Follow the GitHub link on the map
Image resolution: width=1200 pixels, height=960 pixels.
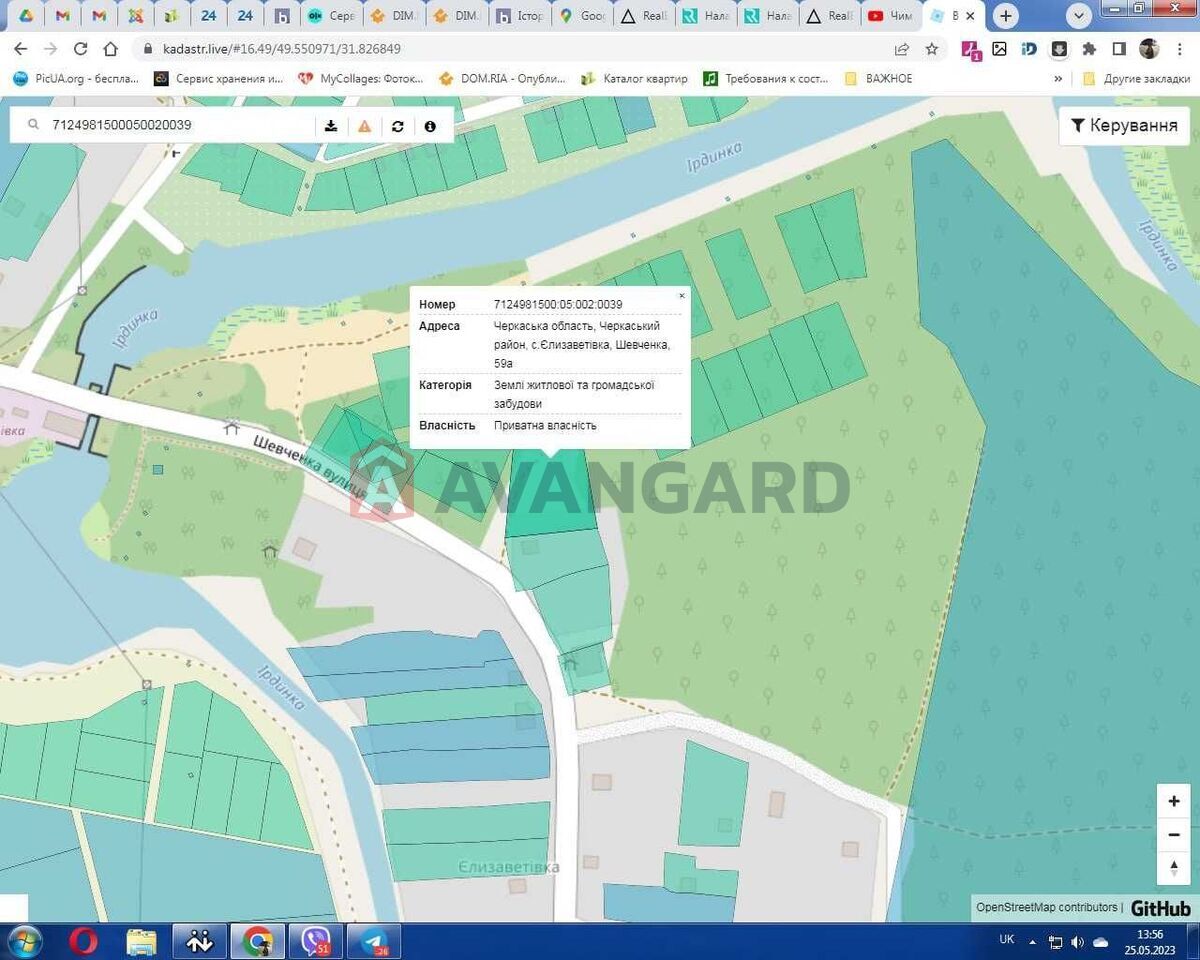click(1160, 908)
